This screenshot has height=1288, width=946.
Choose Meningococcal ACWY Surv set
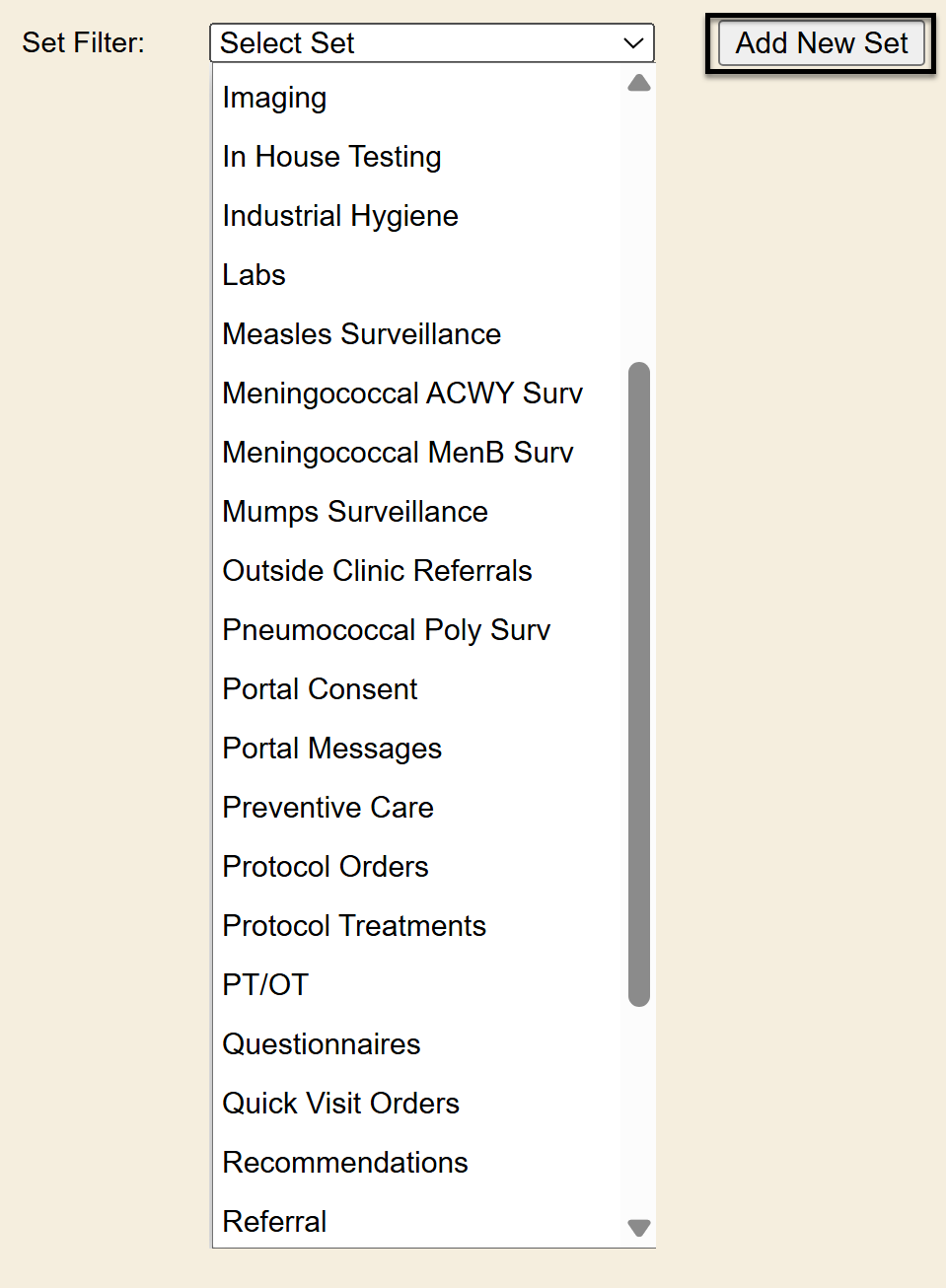pos(402,394)
